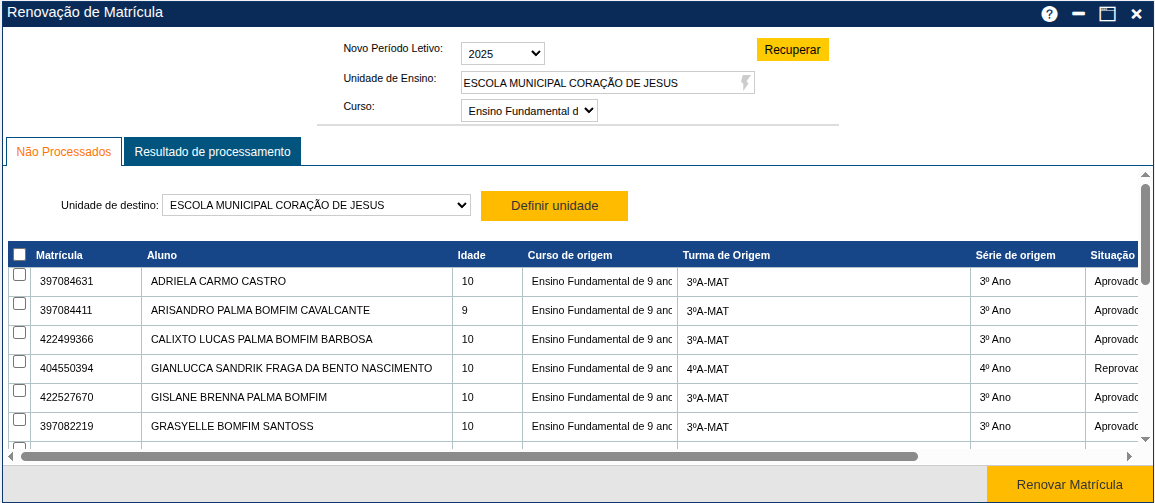Check the box for ADRIELA CARMO CASTRO
Viewport: 1155px width, 503px height.
point(19,275)
